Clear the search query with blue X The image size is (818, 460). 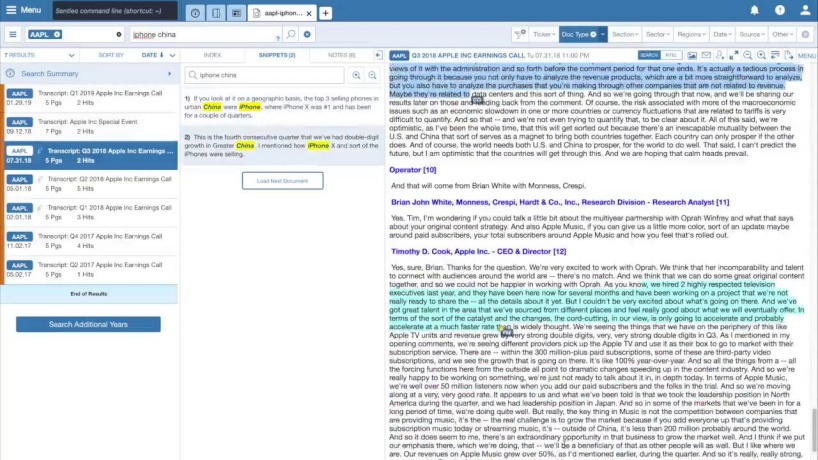307,34
